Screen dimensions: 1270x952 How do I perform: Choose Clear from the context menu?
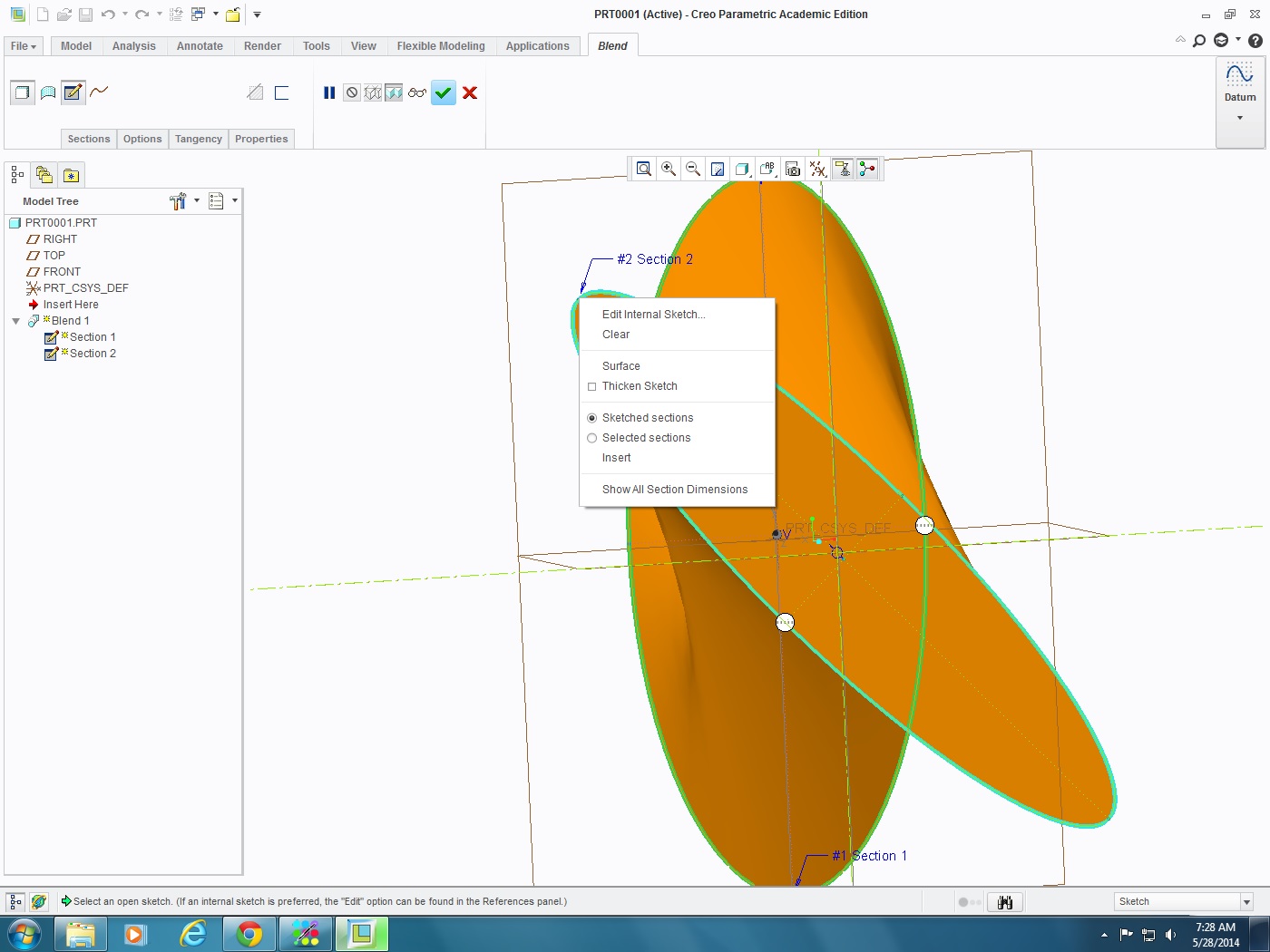(616, 335)
